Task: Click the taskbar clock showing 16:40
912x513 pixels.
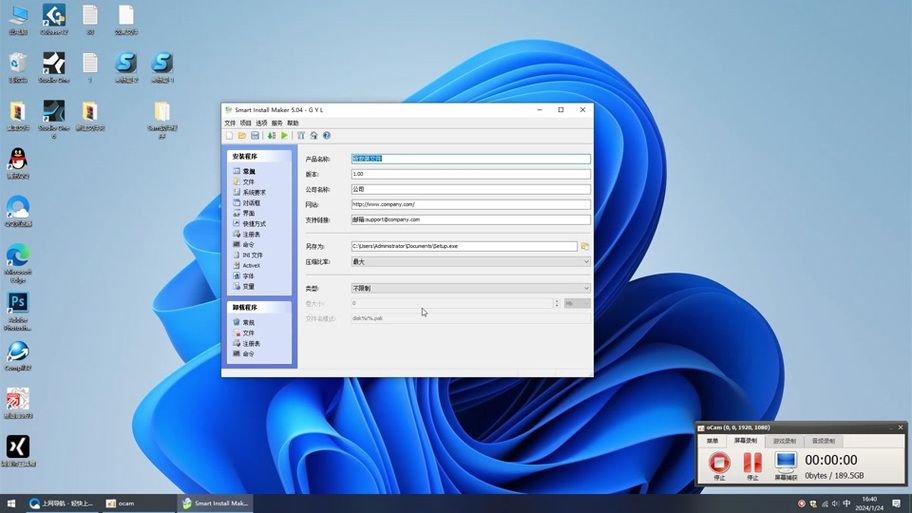Action: 870,503
